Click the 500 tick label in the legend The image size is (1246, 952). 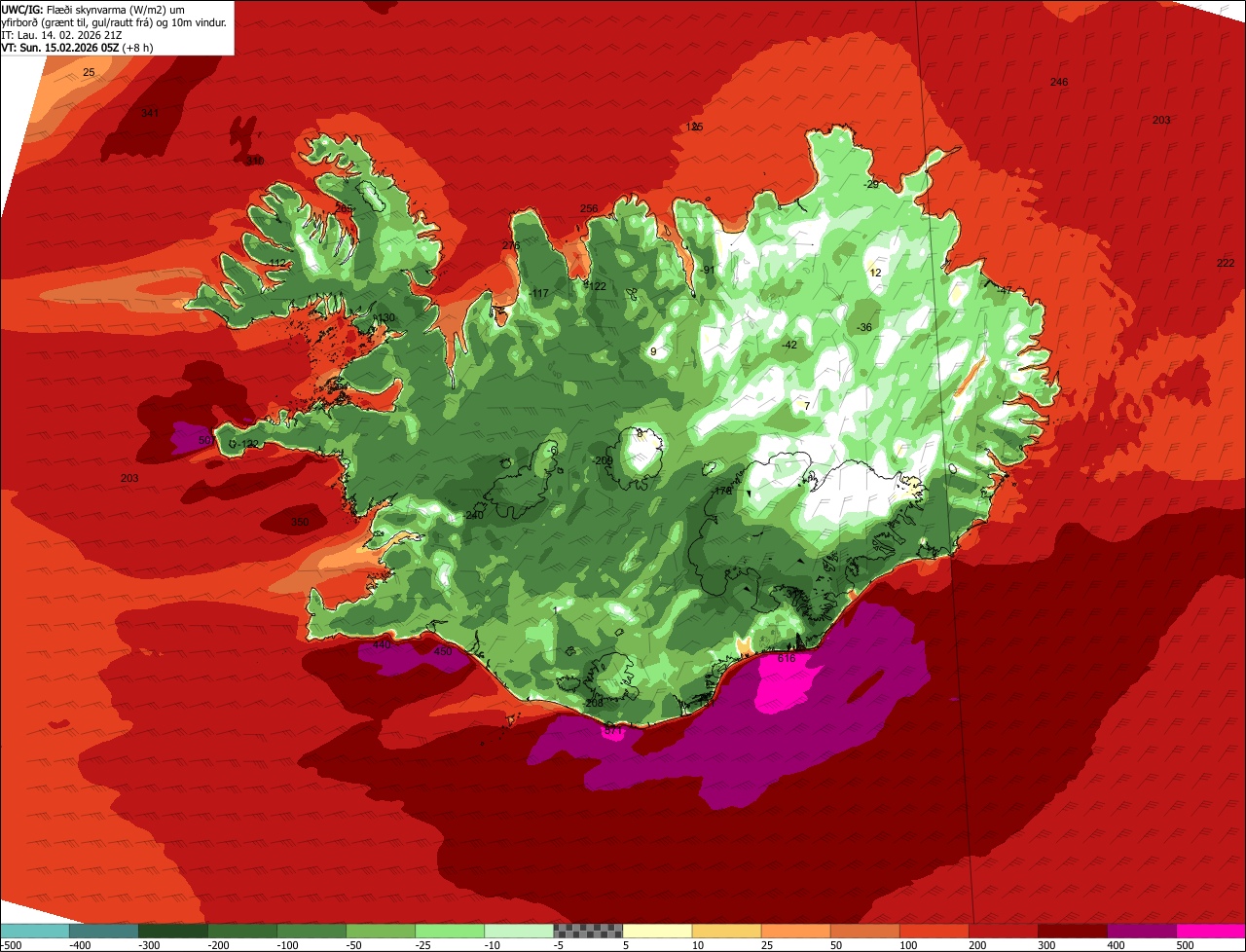click(1186, 944)
